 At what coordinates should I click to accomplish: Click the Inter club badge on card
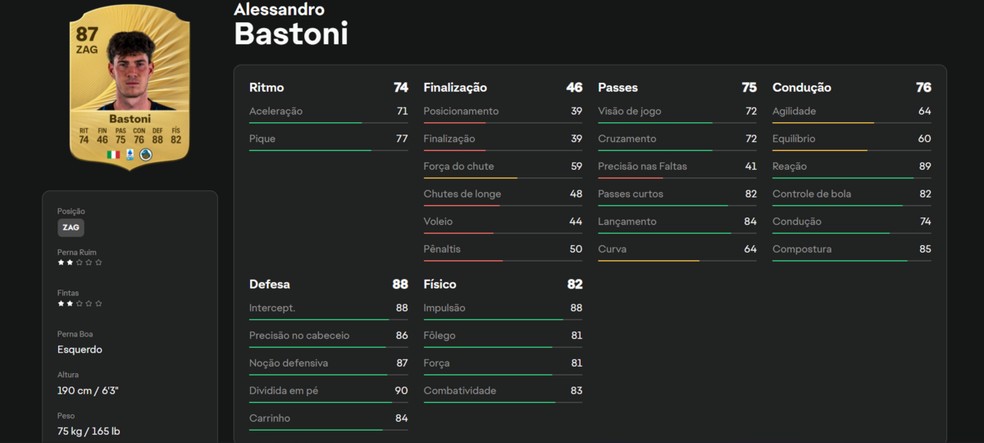click(x=146, y=154)
